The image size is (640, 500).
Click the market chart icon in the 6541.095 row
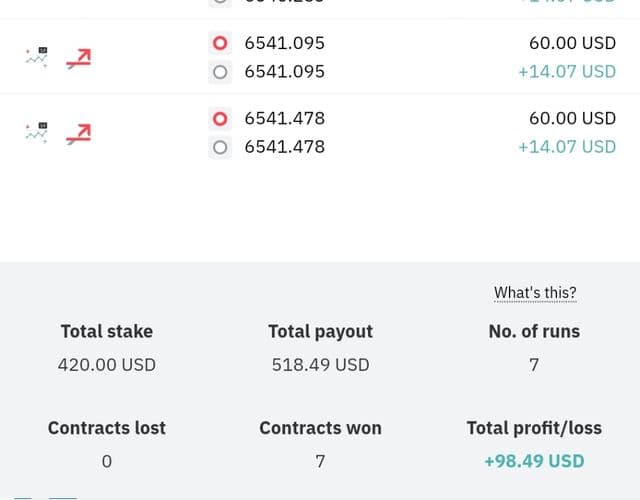[x=37, y=57]
